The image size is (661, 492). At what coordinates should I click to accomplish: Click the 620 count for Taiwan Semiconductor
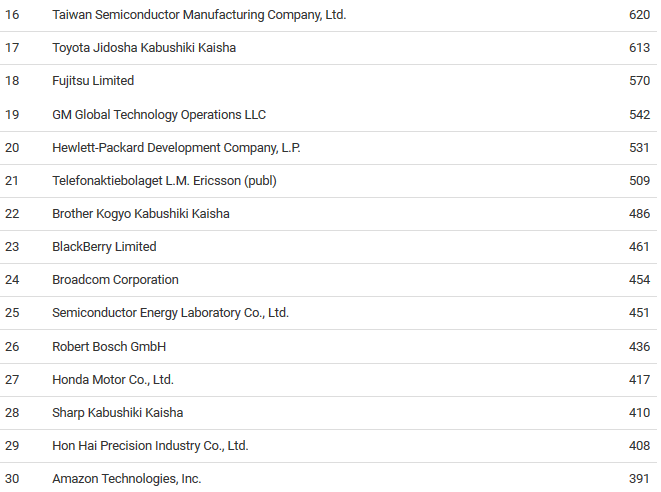(640, 15)
